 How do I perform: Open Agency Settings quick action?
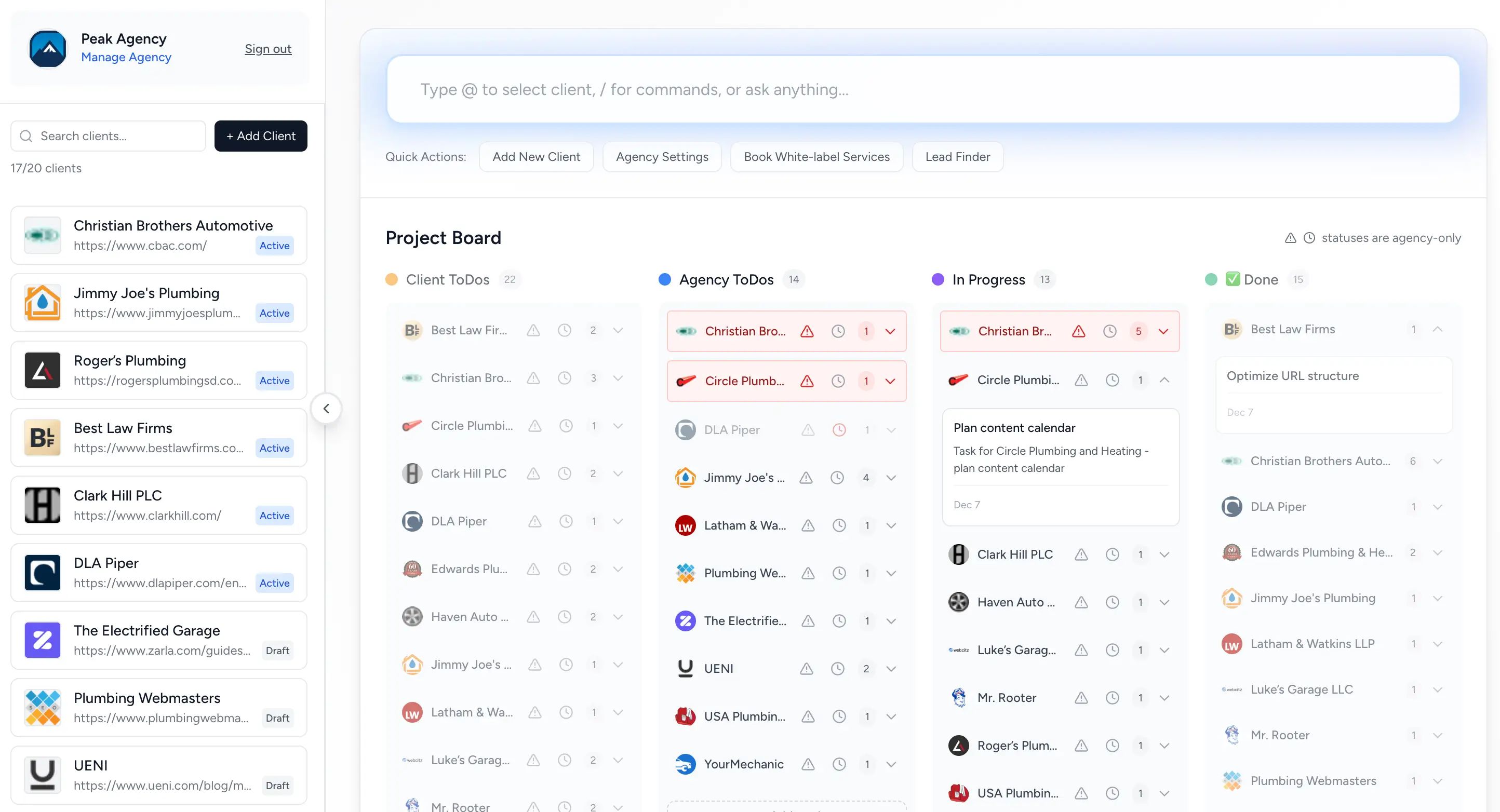click(662, 157)
